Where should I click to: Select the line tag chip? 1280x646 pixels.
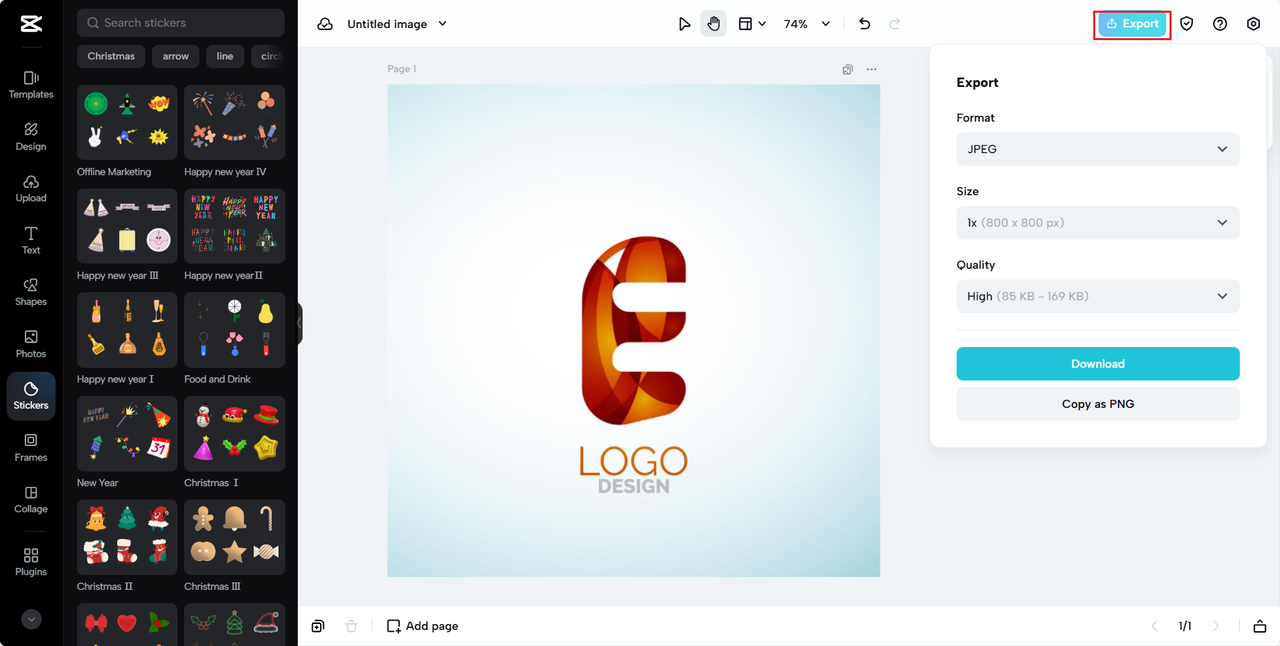pos(225,56)
